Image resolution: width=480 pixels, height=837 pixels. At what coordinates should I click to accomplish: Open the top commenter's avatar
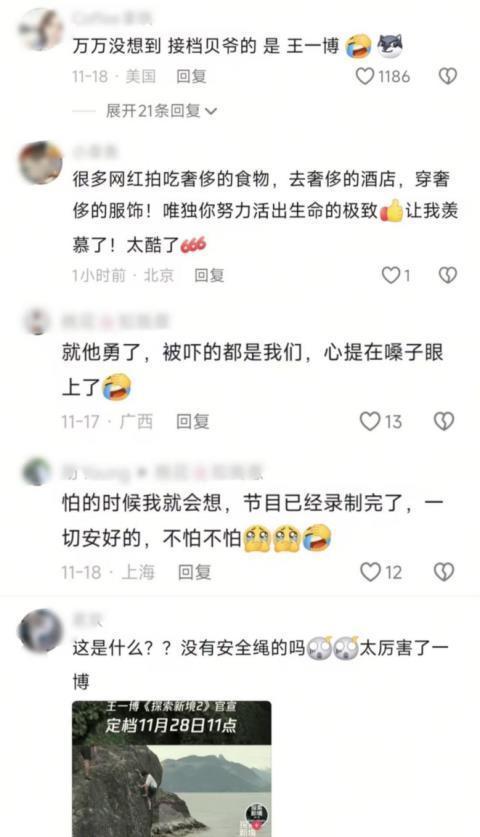(x=41, y=29)
